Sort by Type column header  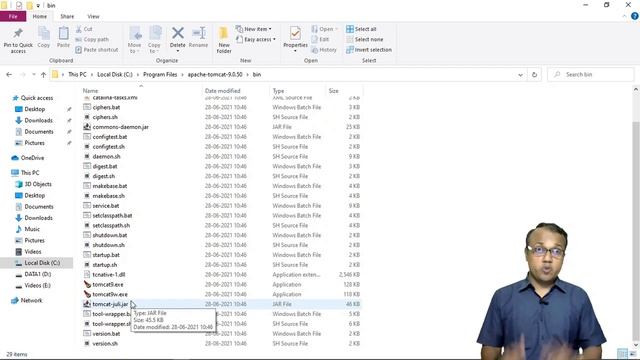[278, 91]
